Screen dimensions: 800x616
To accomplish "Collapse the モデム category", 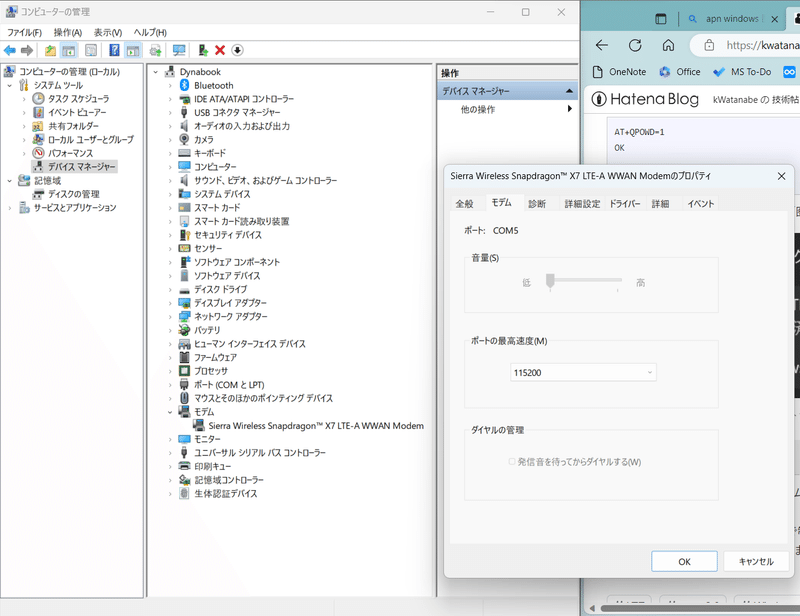I will pyautogui.click(x=170, y=412).
